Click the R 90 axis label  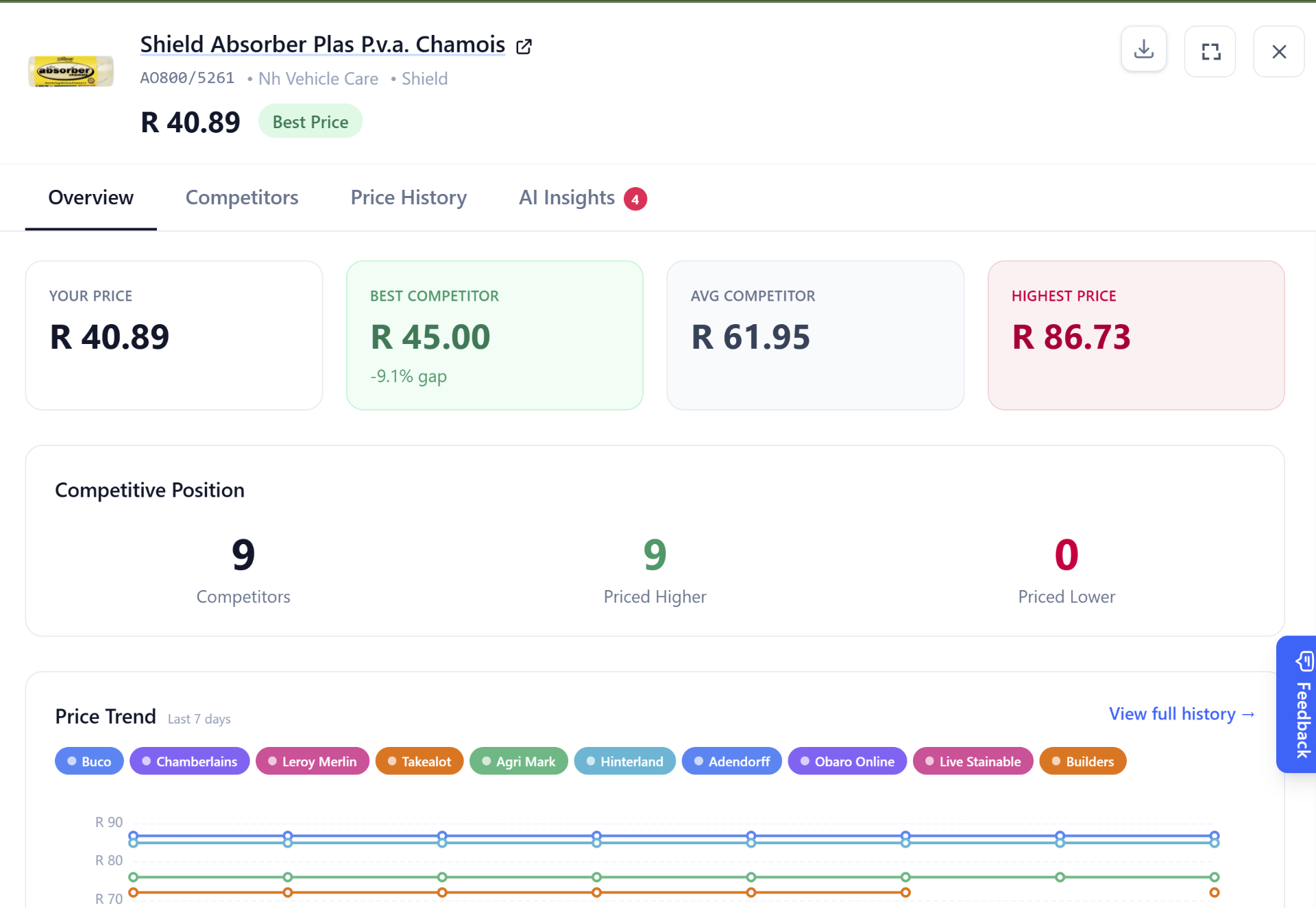pyautogui.click(x=109, y=822)
